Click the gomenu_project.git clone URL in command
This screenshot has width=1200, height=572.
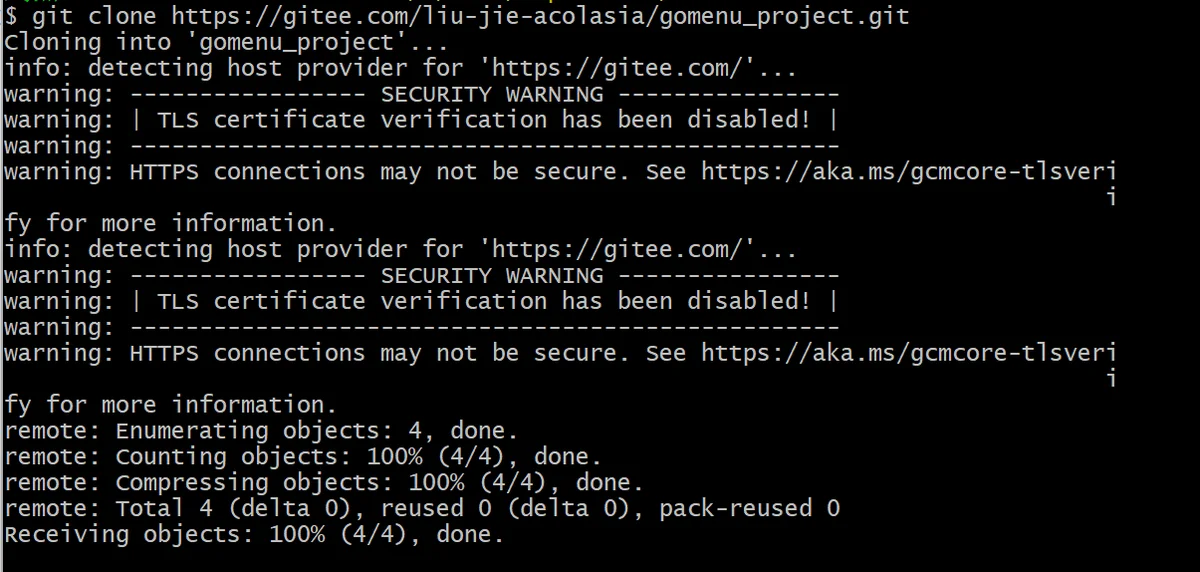click(x=540, y=17)
